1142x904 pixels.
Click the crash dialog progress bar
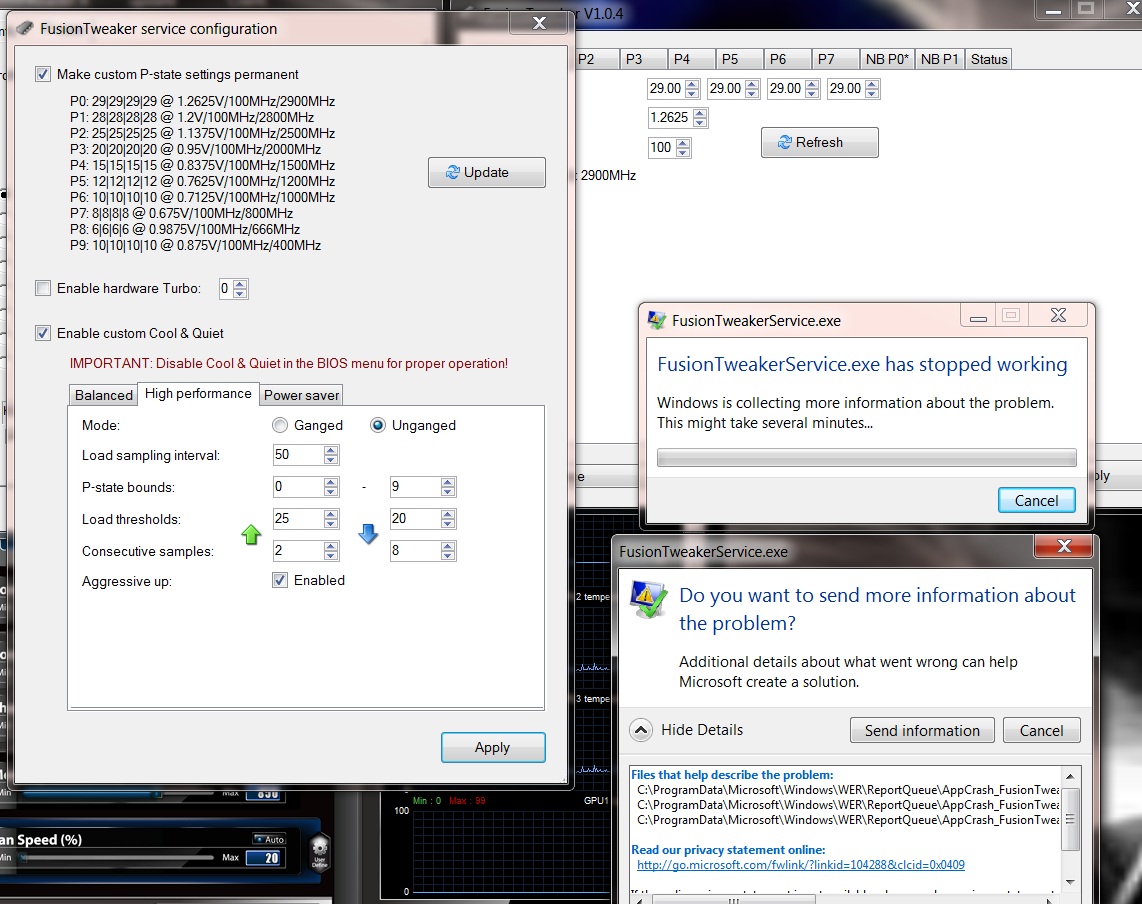pos(866,457)
